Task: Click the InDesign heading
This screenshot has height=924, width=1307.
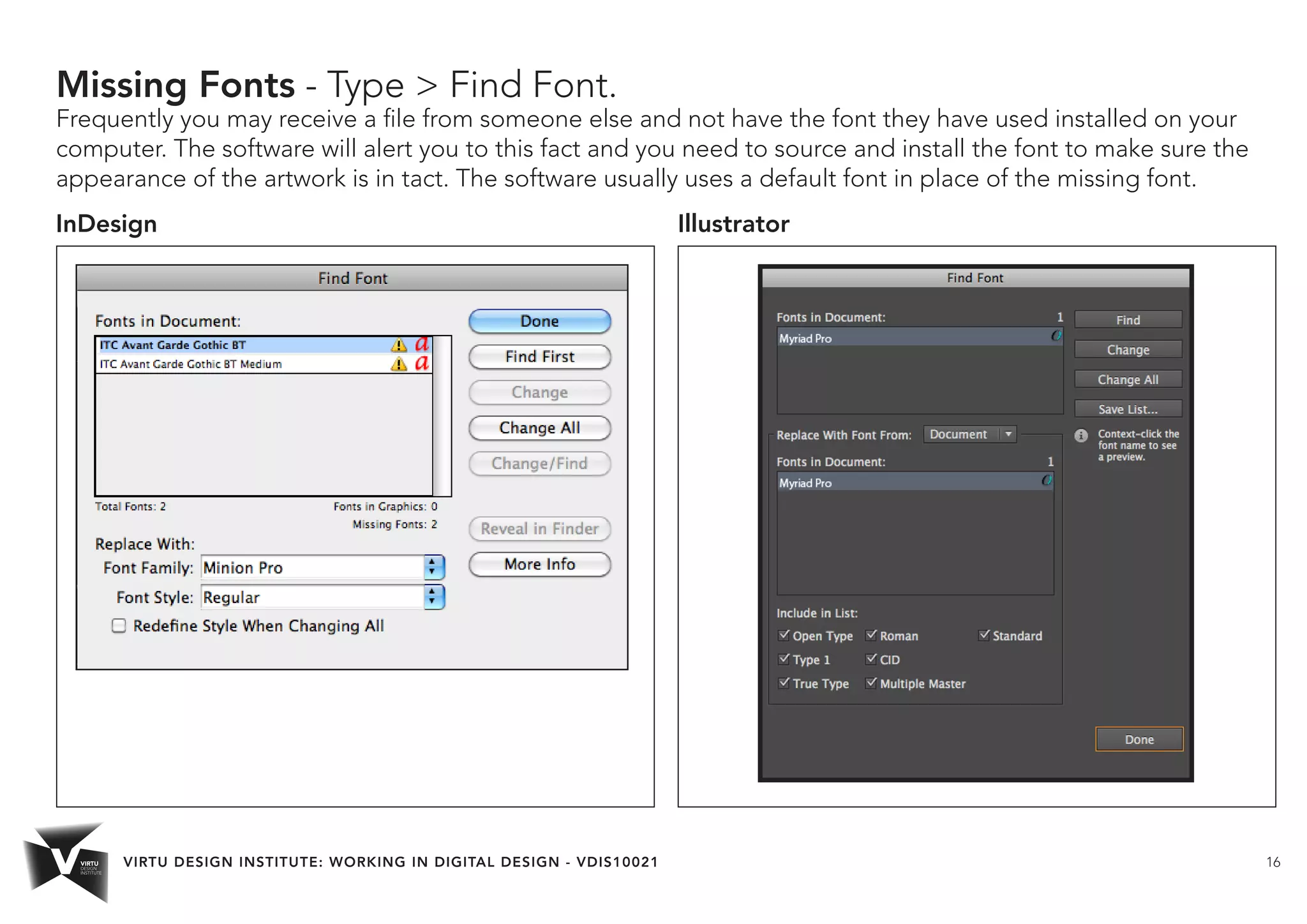Action: [x=107, y=224]
